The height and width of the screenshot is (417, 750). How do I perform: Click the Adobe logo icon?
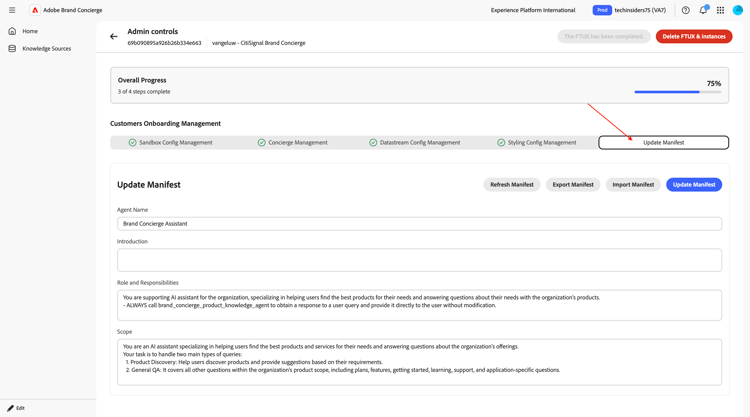[x=35, y=10]
